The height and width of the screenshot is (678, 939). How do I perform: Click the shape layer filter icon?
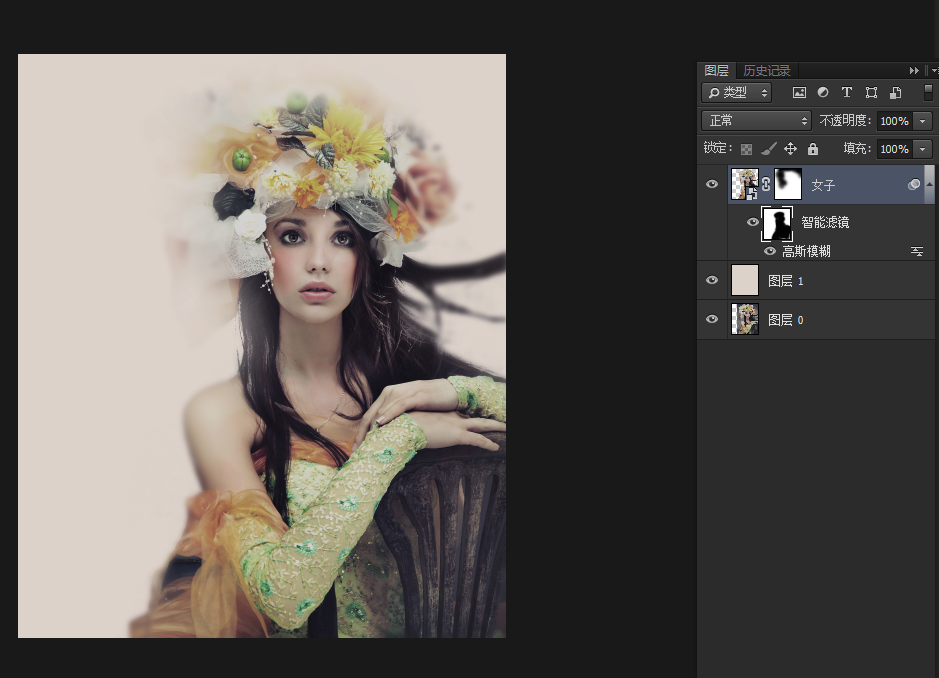click(x=871, y=92)
